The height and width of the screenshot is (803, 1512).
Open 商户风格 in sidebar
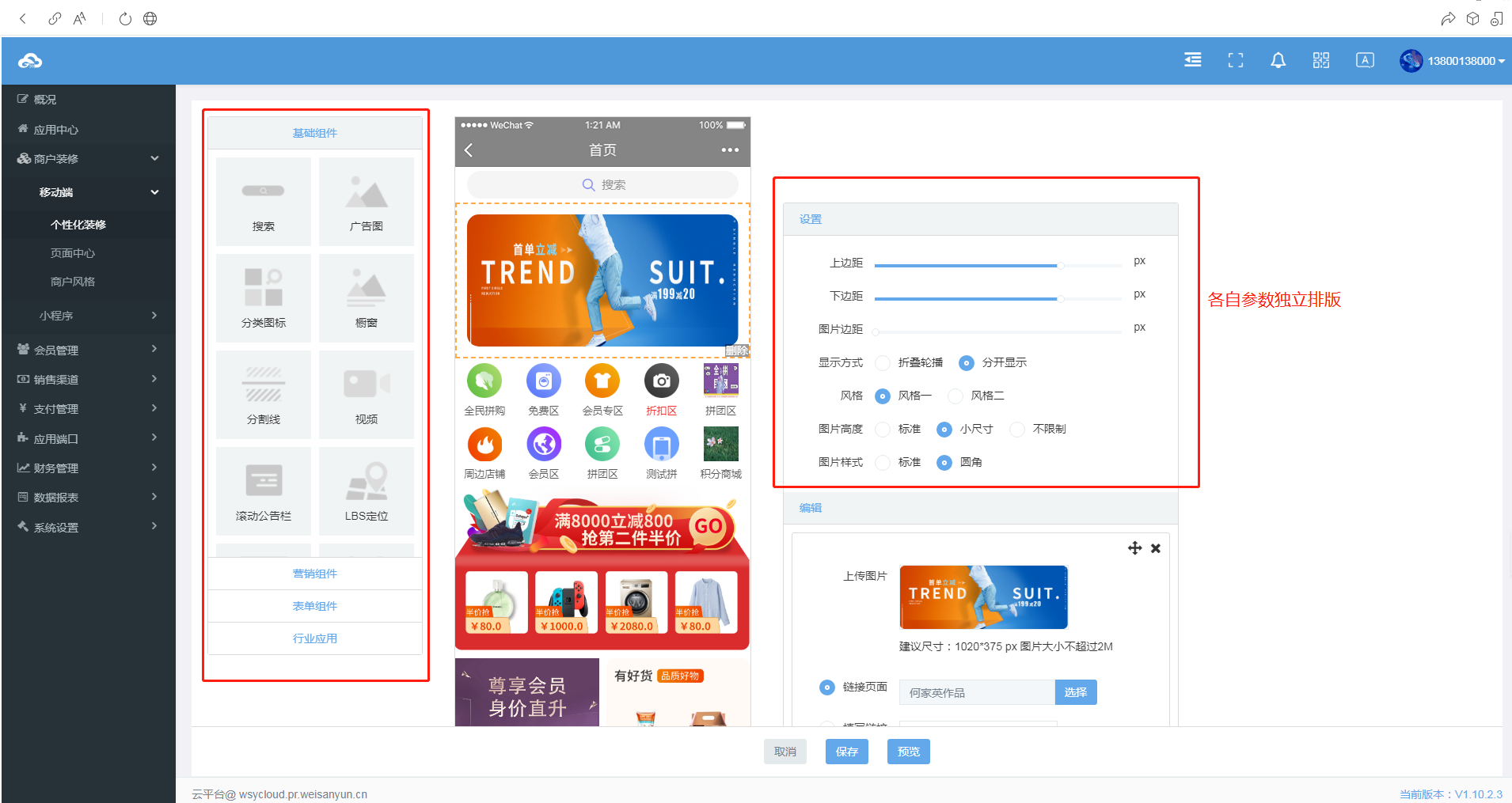[x=73, y=282]
